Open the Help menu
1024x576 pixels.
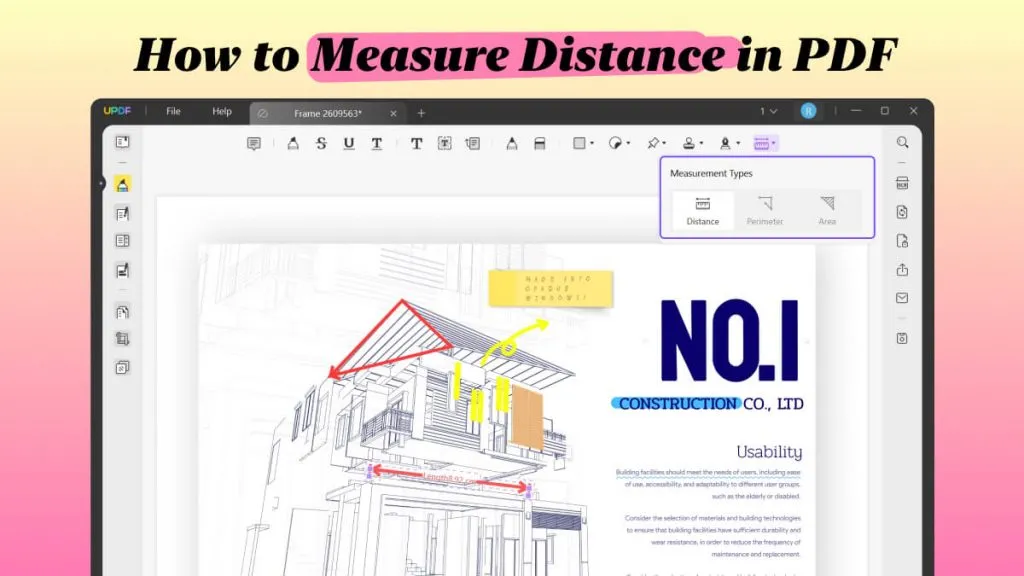coord(222,112)
